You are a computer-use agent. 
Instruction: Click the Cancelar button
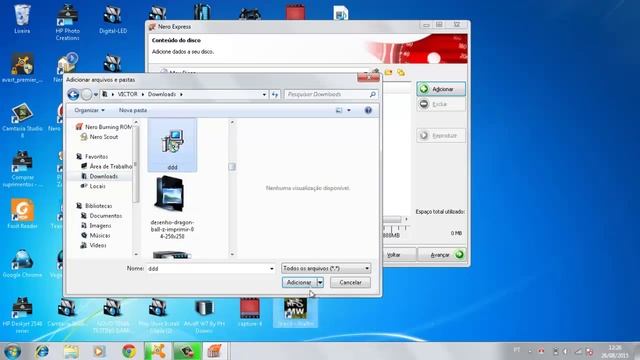(x=350, y=282)
